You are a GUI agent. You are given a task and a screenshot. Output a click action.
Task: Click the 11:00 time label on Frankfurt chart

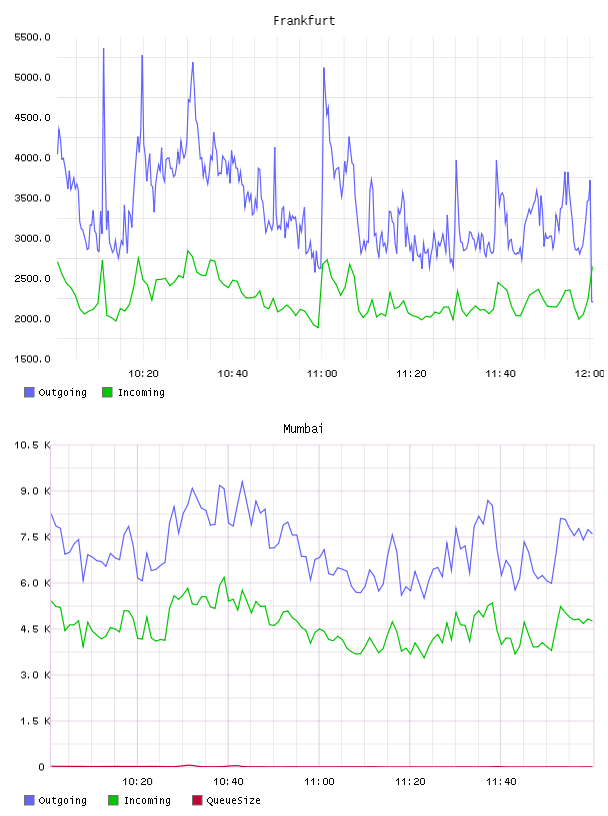coord(322,374)
